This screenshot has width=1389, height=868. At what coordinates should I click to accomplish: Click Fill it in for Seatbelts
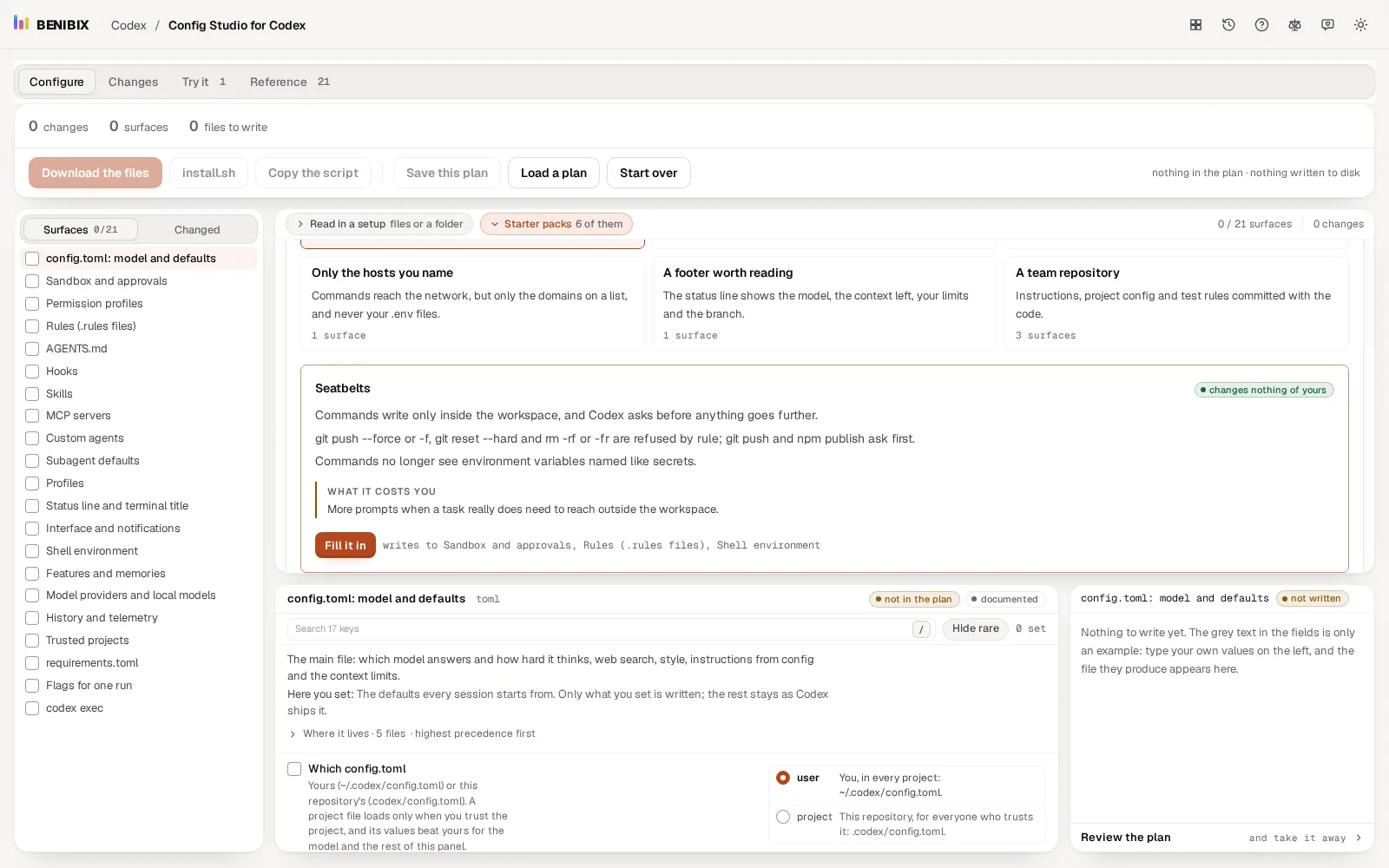[x=346, y=545]
